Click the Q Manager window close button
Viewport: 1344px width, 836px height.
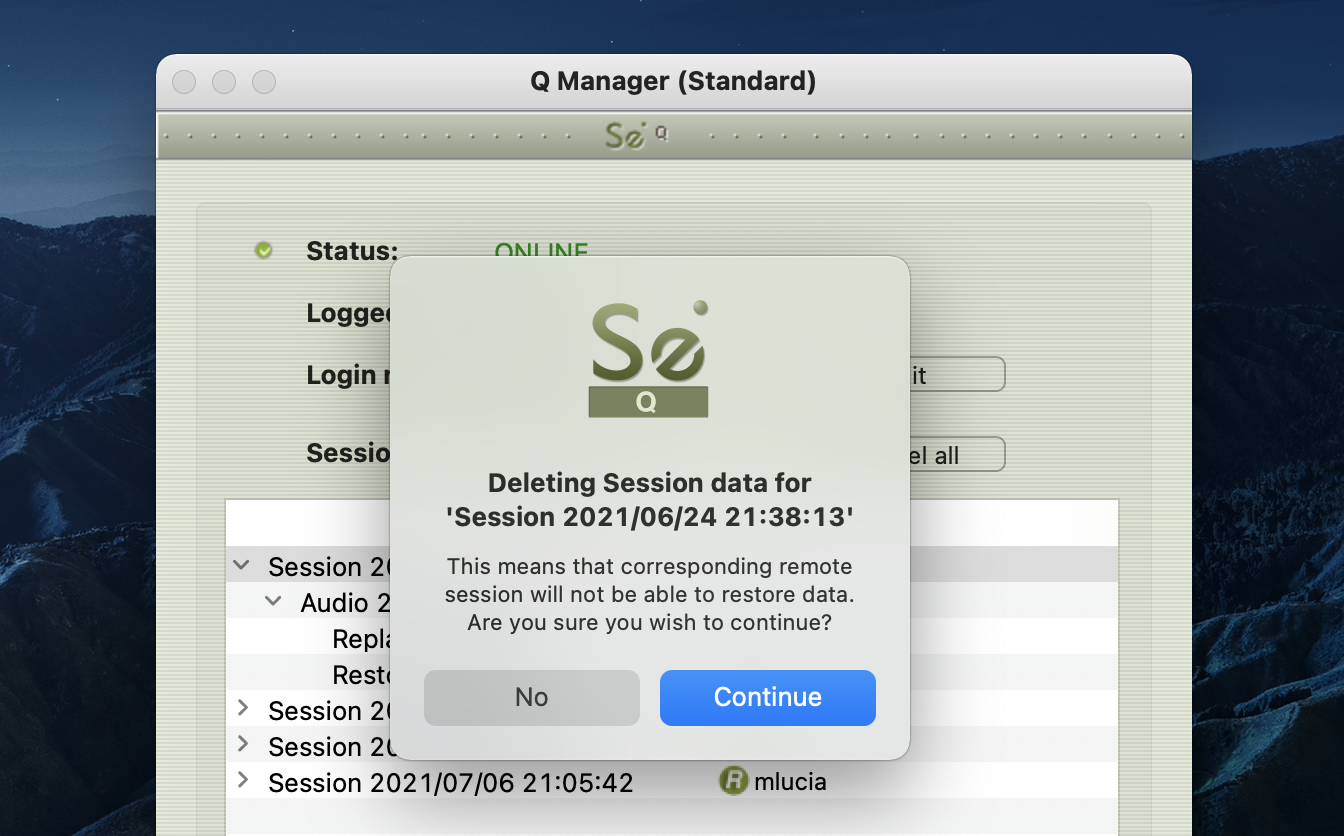(x=184, y=82)
